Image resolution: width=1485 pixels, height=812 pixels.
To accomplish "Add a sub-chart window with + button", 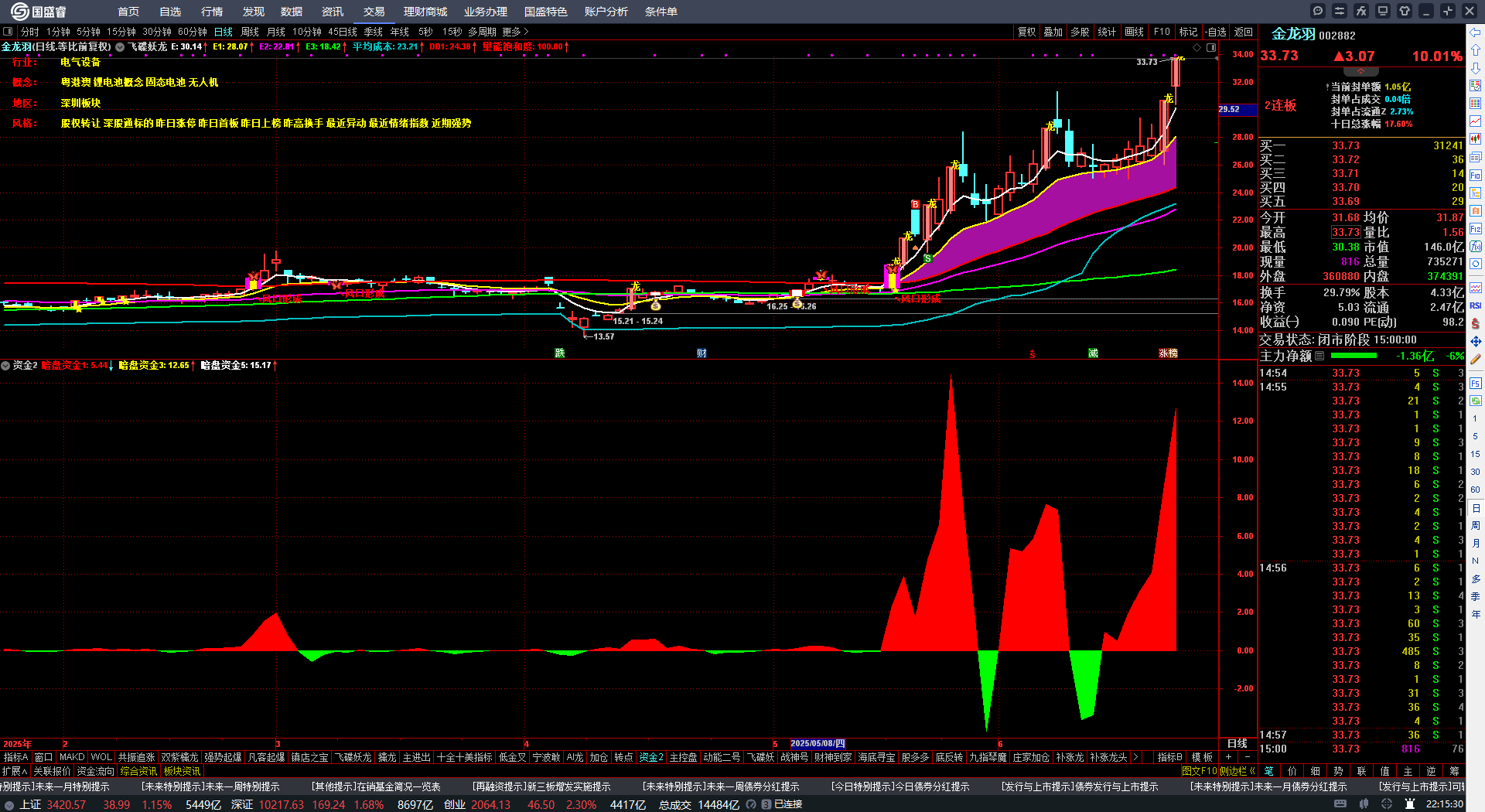I will [1228, 757].
